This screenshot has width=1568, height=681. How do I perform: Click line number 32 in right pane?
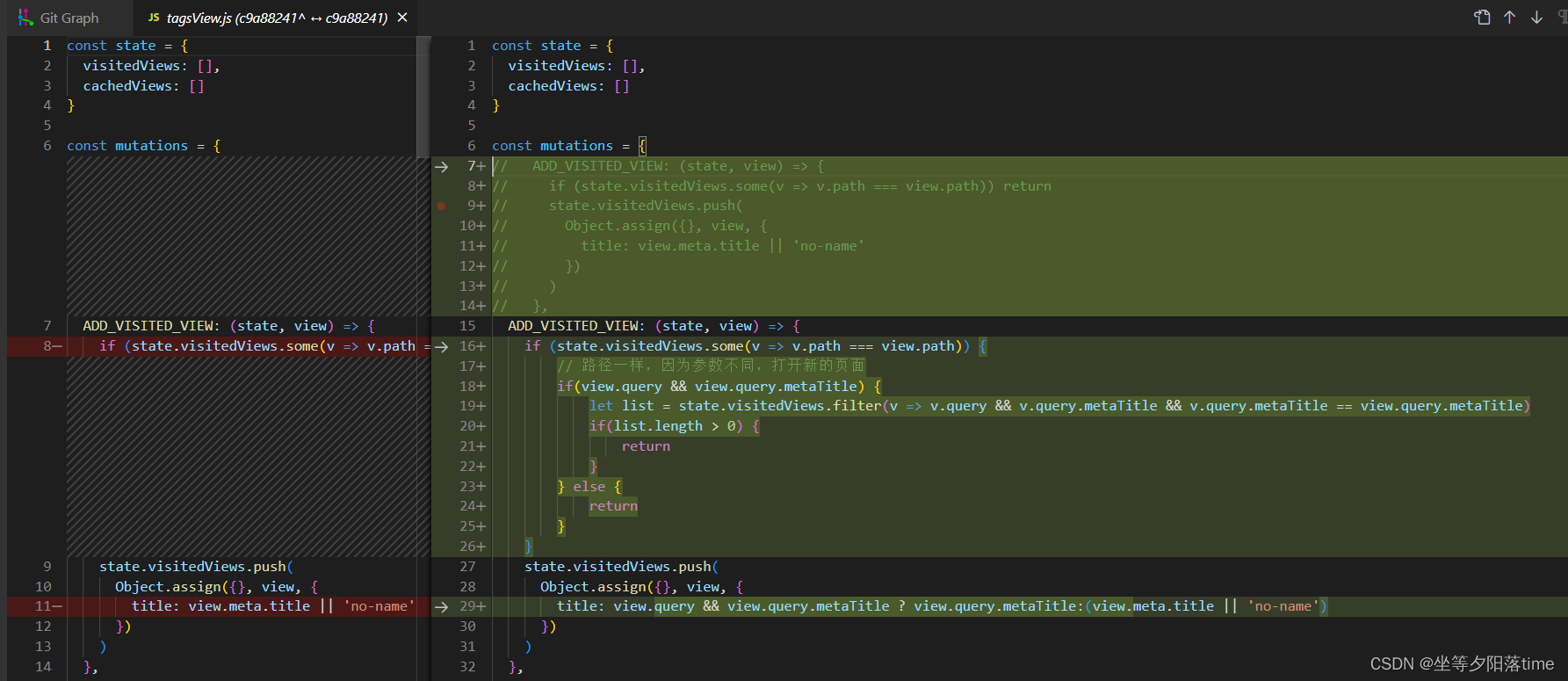click(467, 667)
